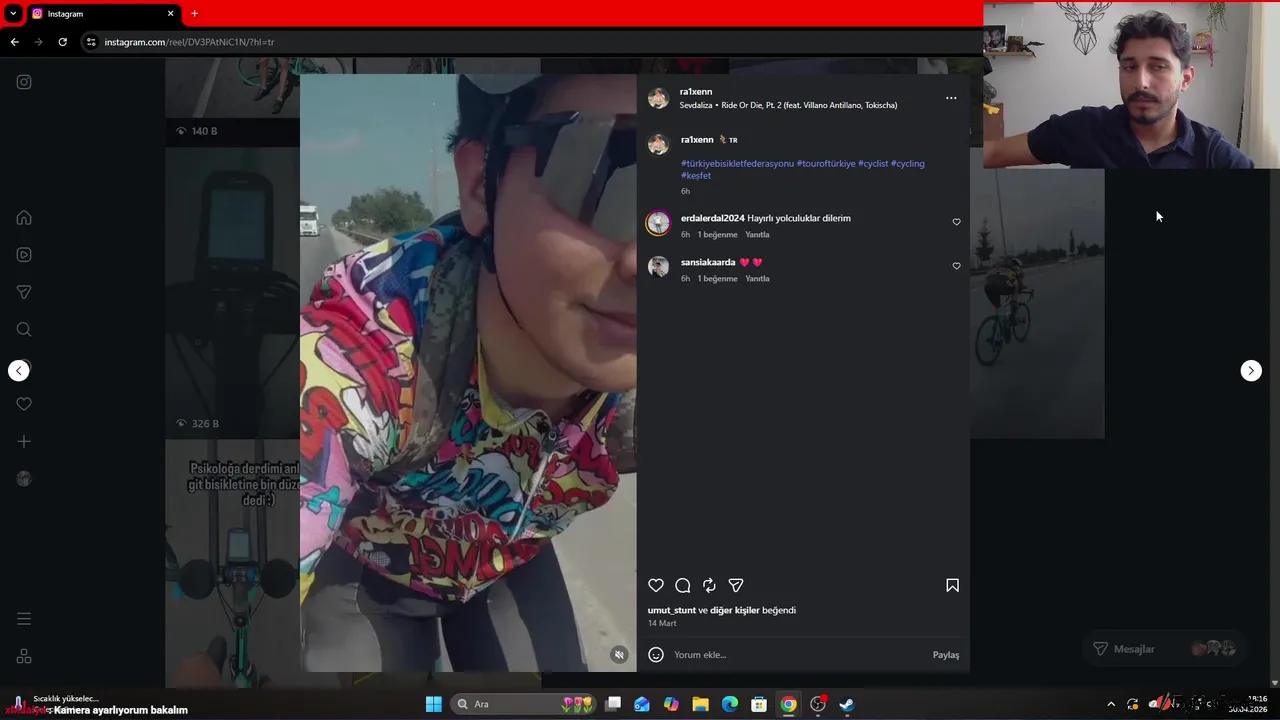Open the emoji picker in the comment box

tap(656, 655)
